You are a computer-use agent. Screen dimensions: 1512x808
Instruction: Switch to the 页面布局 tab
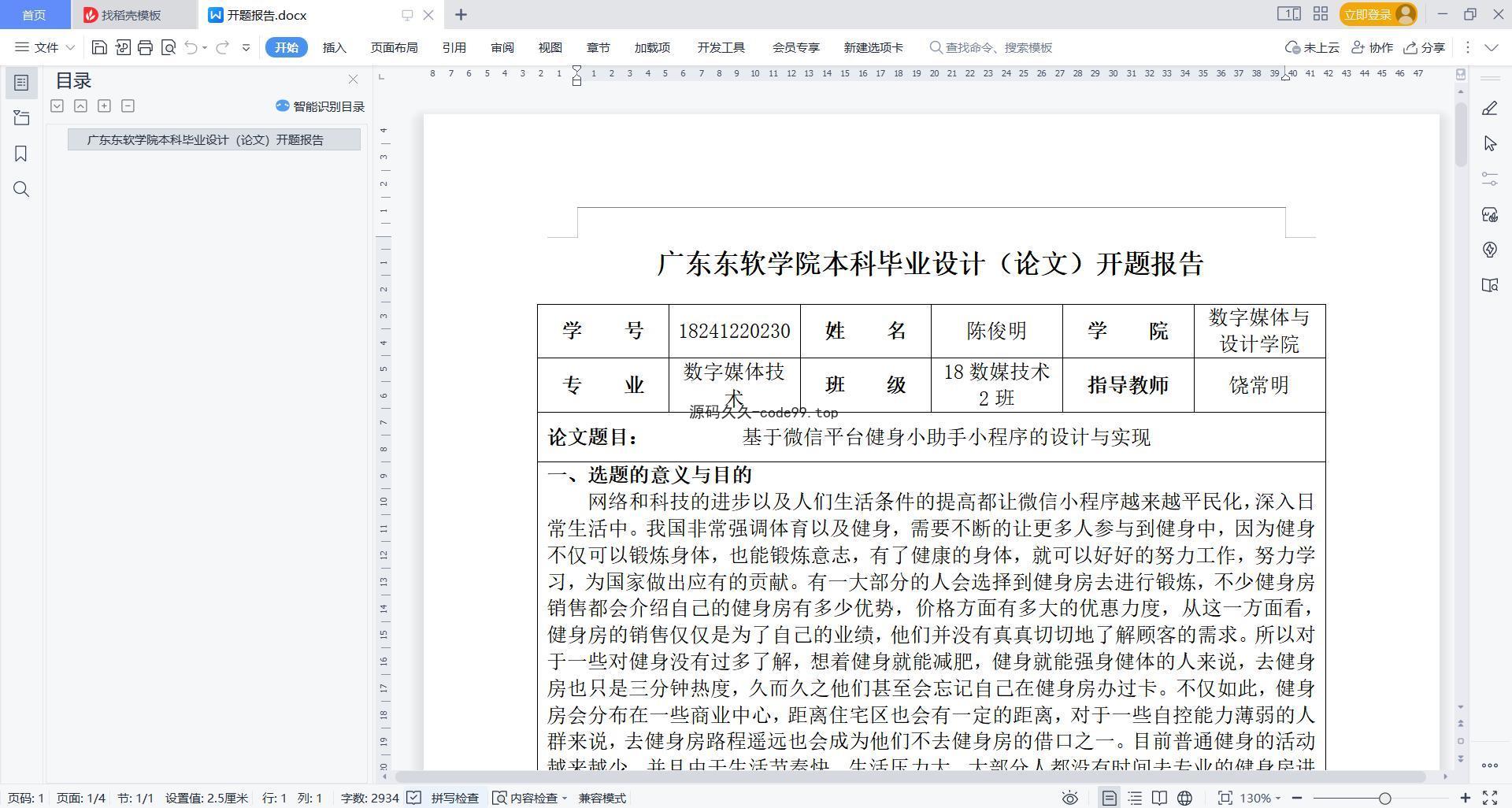(394, 47)
